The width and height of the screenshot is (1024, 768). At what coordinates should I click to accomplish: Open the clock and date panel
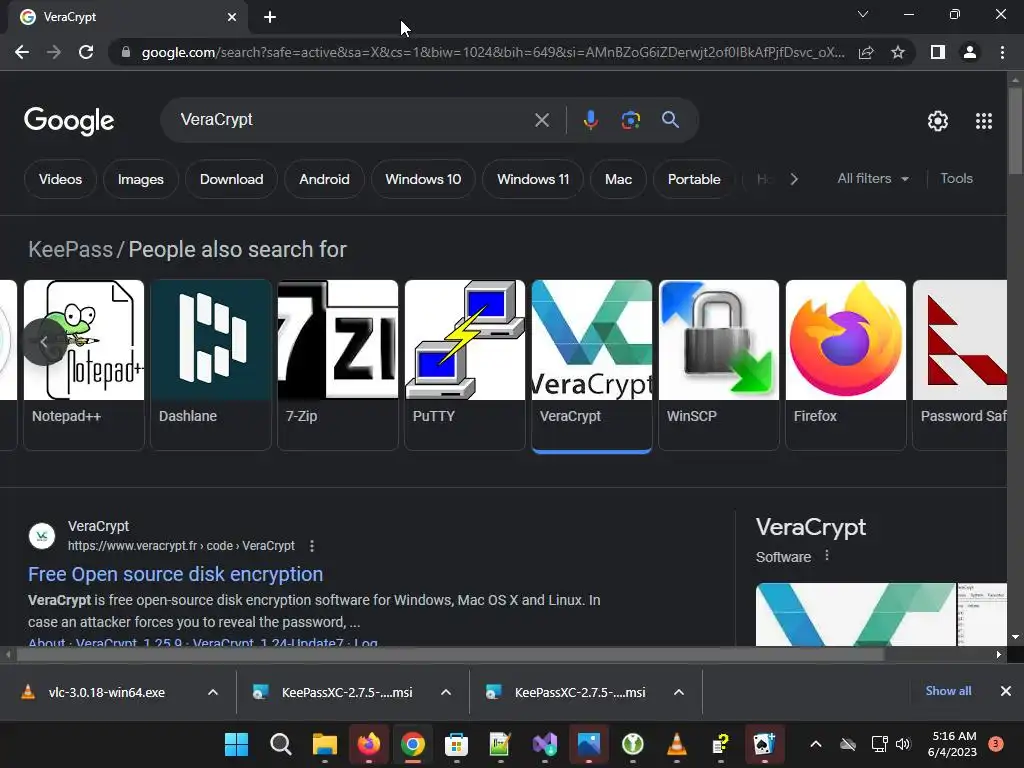953,744
